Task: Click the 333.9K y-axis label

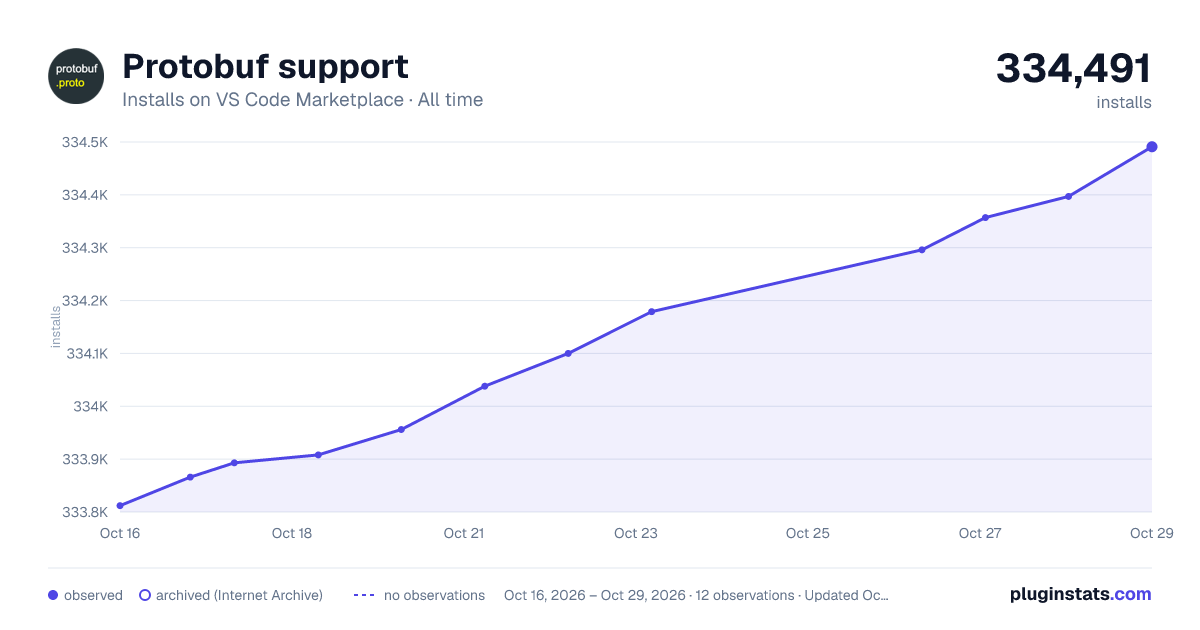Action: (x=85, y=460)
